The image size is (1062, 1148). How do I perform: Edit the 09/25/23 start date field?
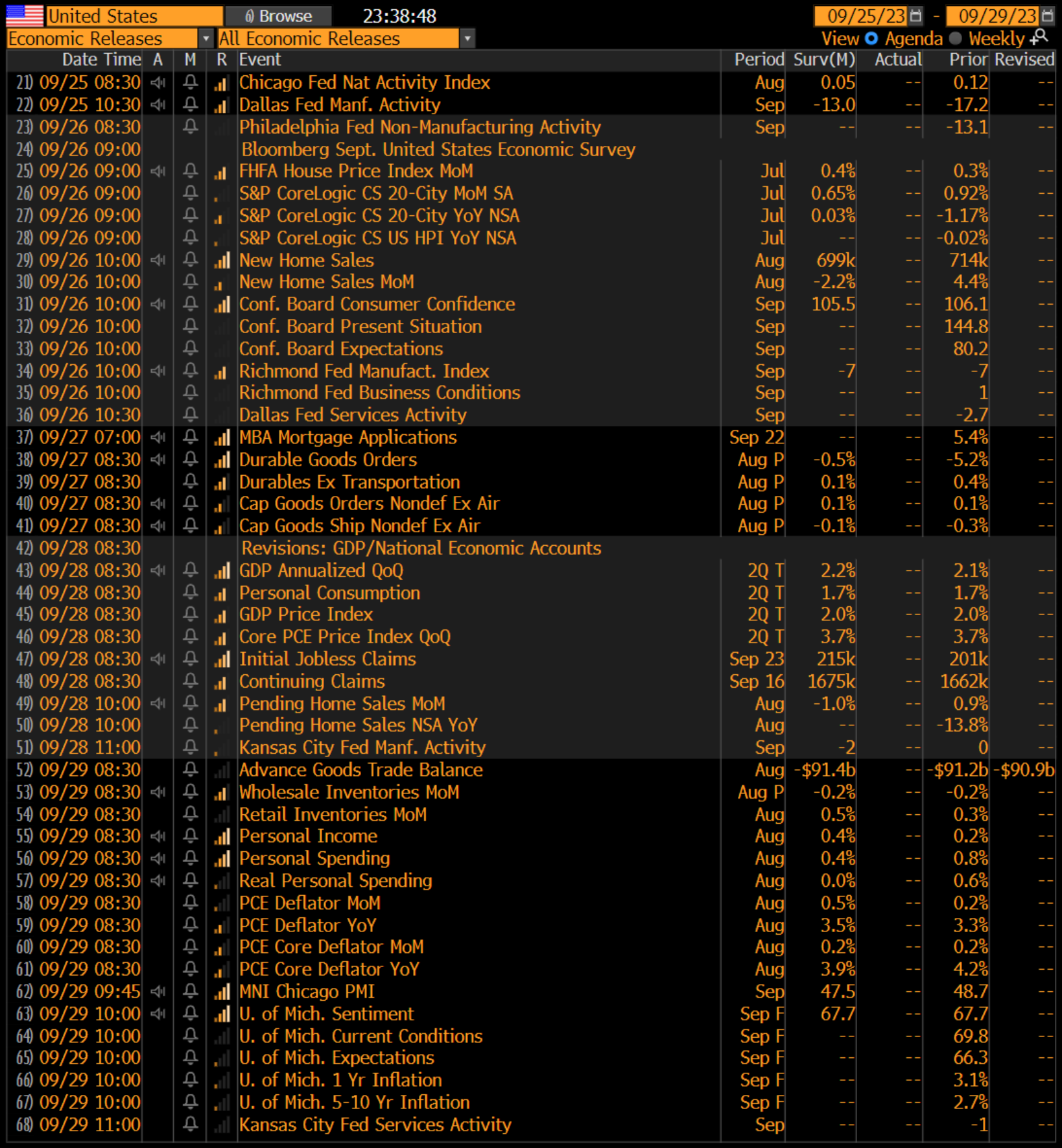click(862, 16)
